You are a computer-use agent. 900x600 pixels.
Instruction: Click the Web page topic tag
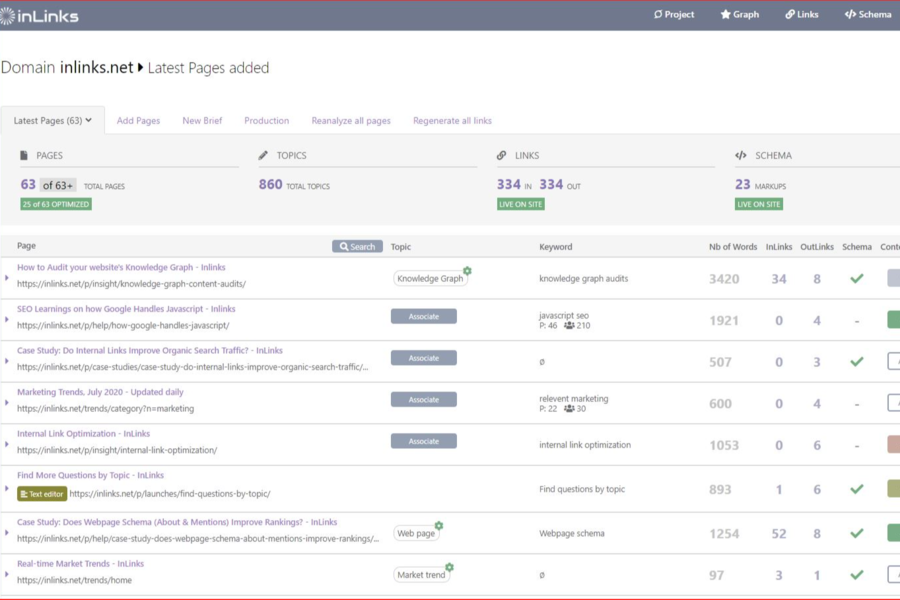416,533
